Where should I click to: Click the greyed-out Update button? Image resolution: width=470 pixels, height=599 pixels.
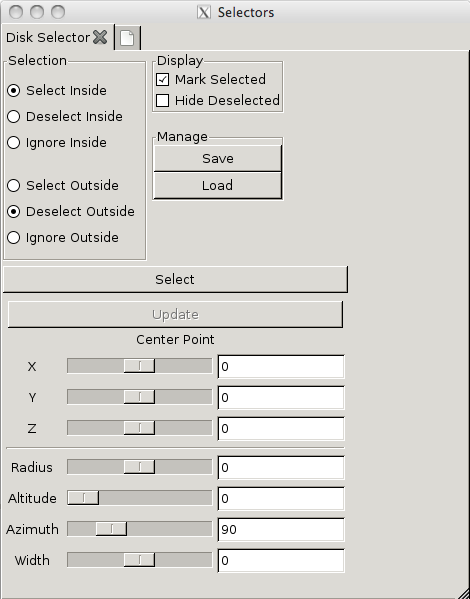[x=175, y=314]
